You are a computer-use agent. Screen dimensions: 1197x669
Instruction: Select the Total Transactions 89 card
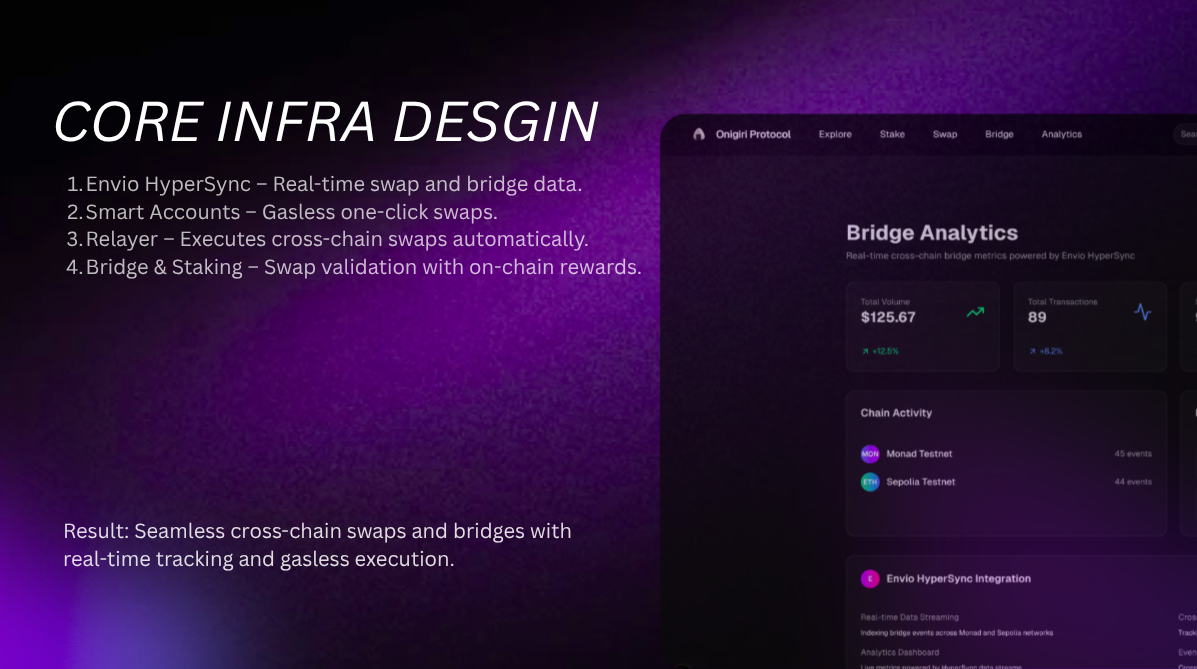click(x=1090, y=326)
